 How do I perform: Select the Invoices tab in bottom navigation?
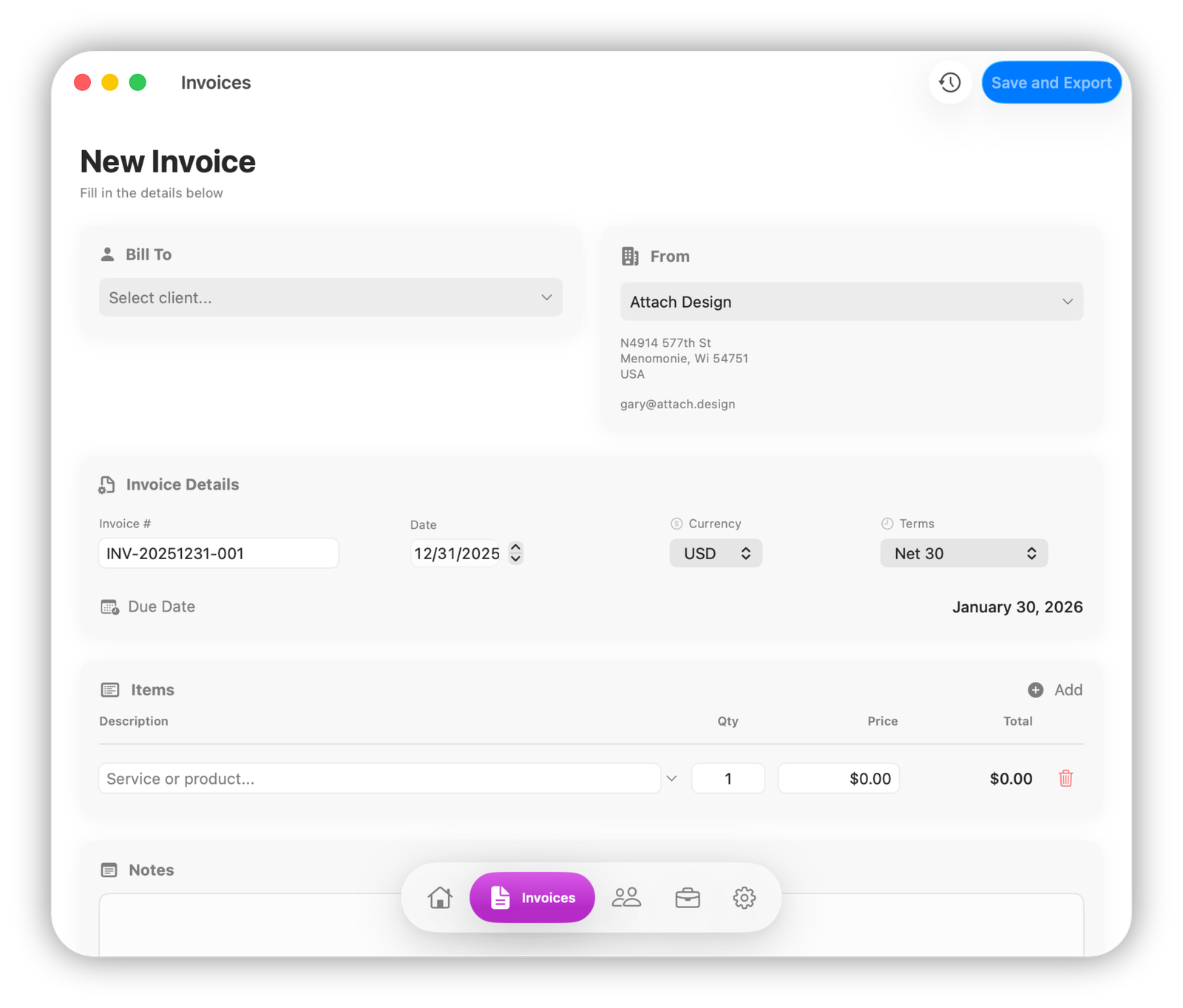tap(532, 897)
